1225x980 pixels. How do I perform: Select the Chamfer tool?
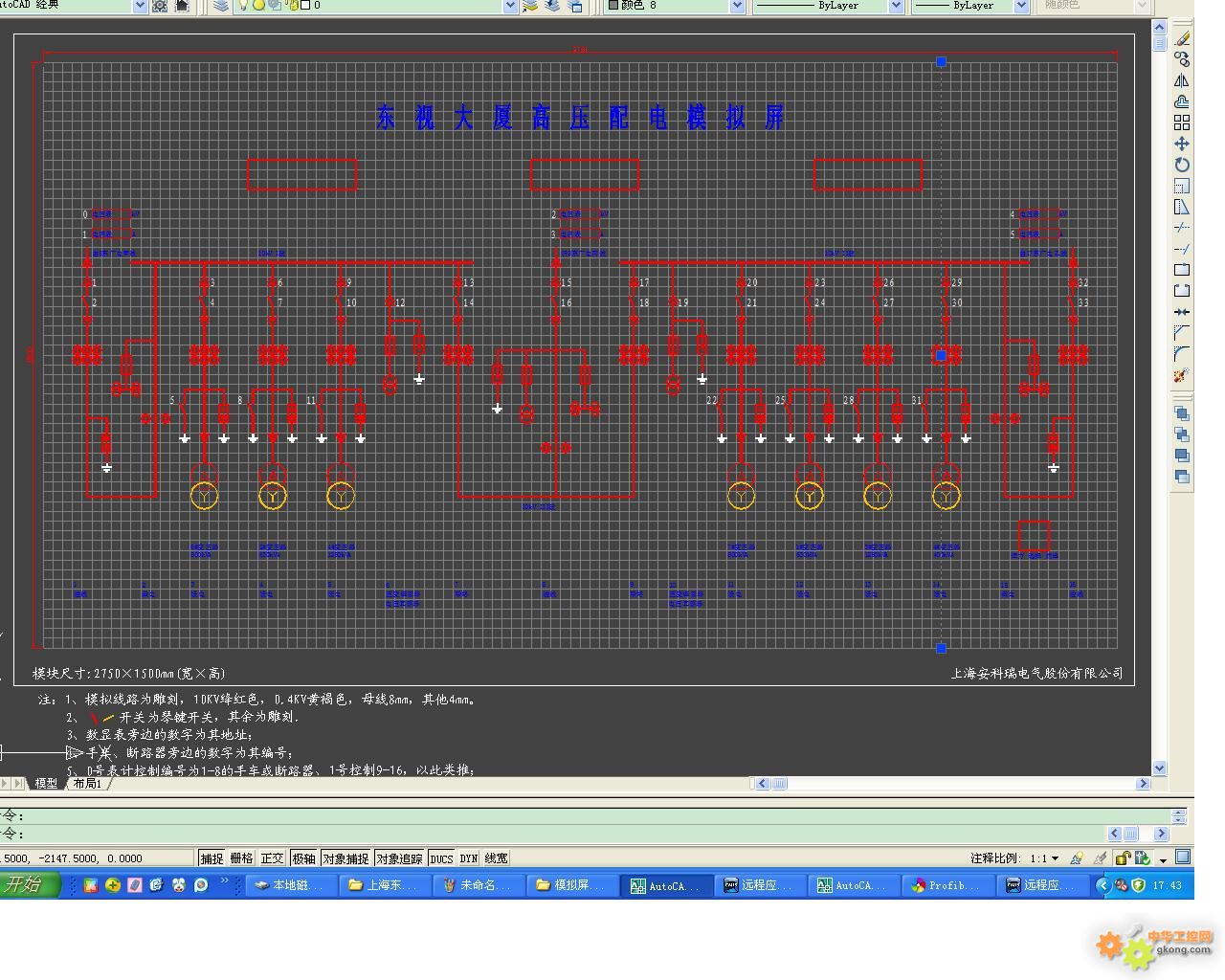[1182, 333]
